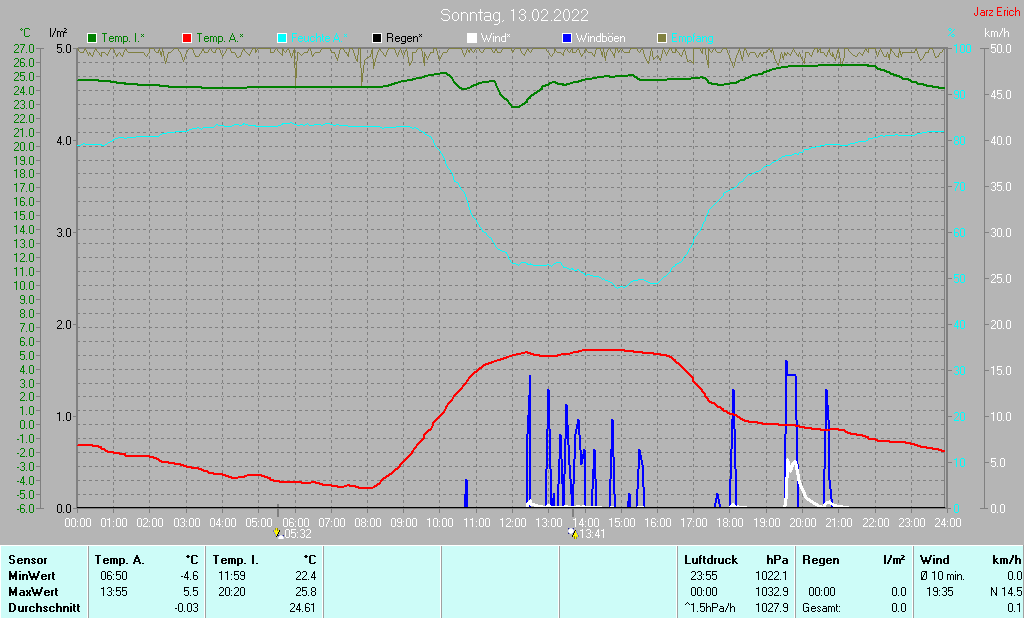This screenshot has height=618, width=1024.
Task: Click the red Temp. A. legend swatch
Action: [x=187, y=38]
